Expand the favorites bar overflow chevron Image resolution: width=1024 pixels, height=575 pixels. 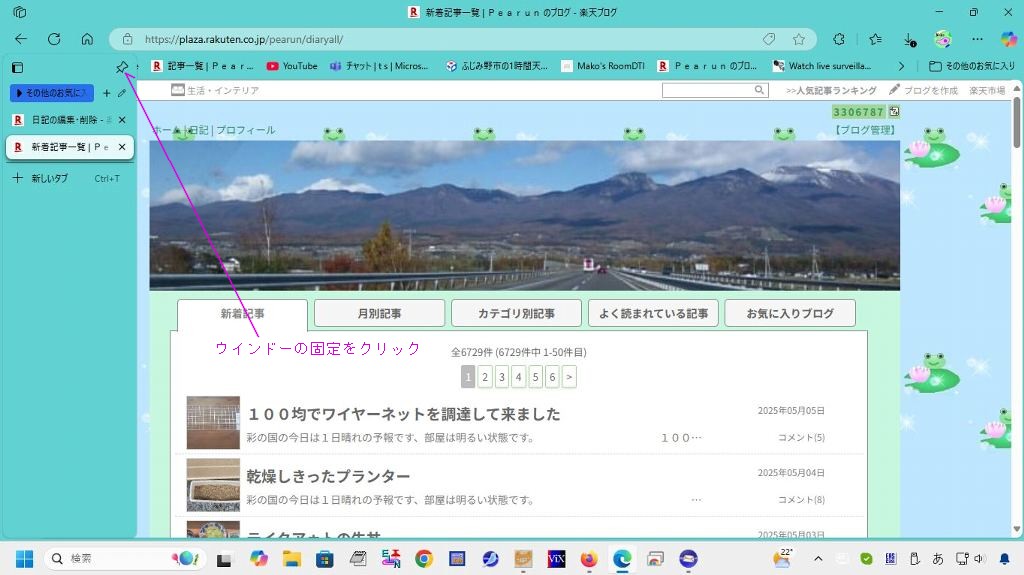[x=901, y=66]
